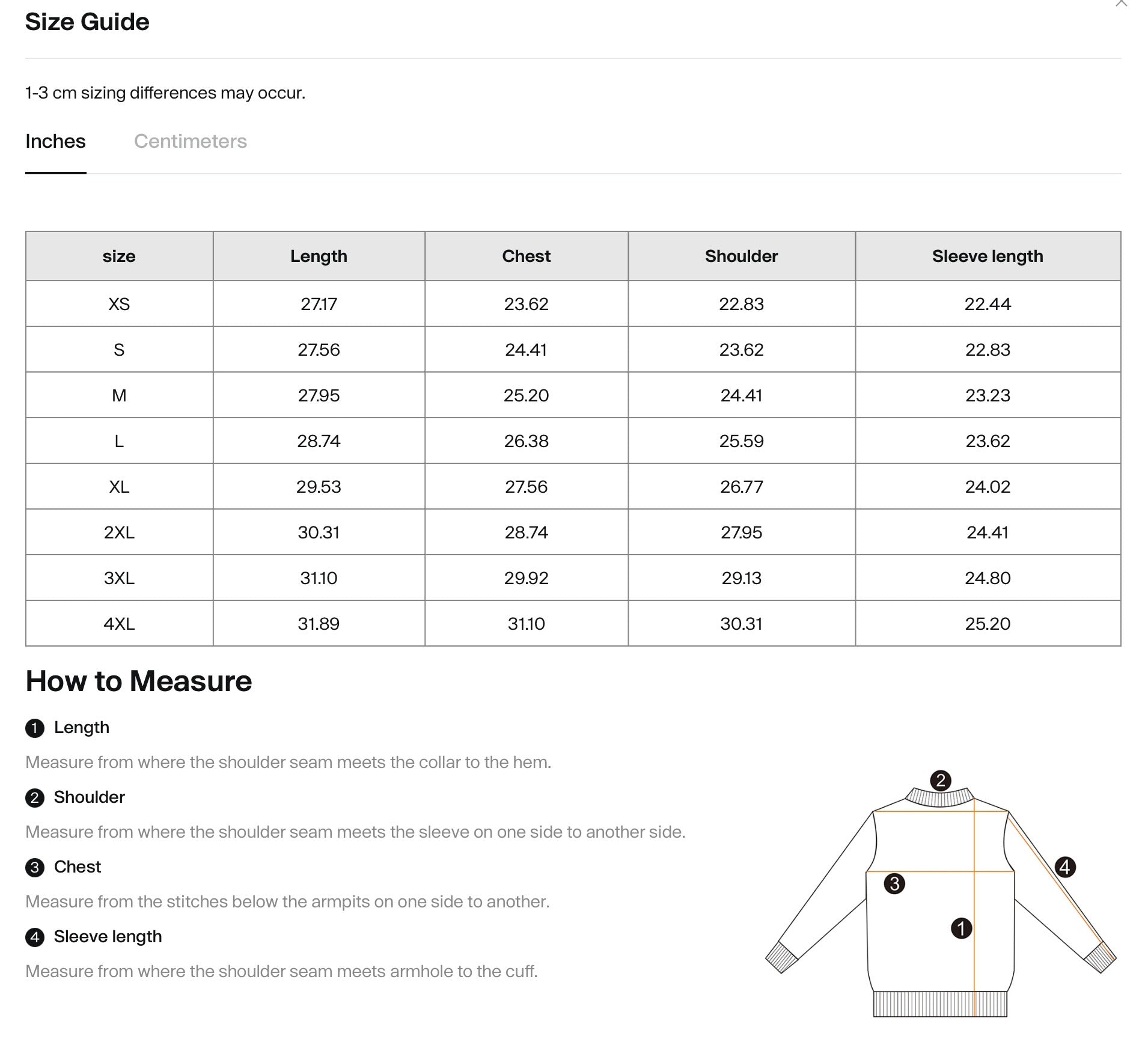
Task: Select the Inches tab
Action: 55,141
